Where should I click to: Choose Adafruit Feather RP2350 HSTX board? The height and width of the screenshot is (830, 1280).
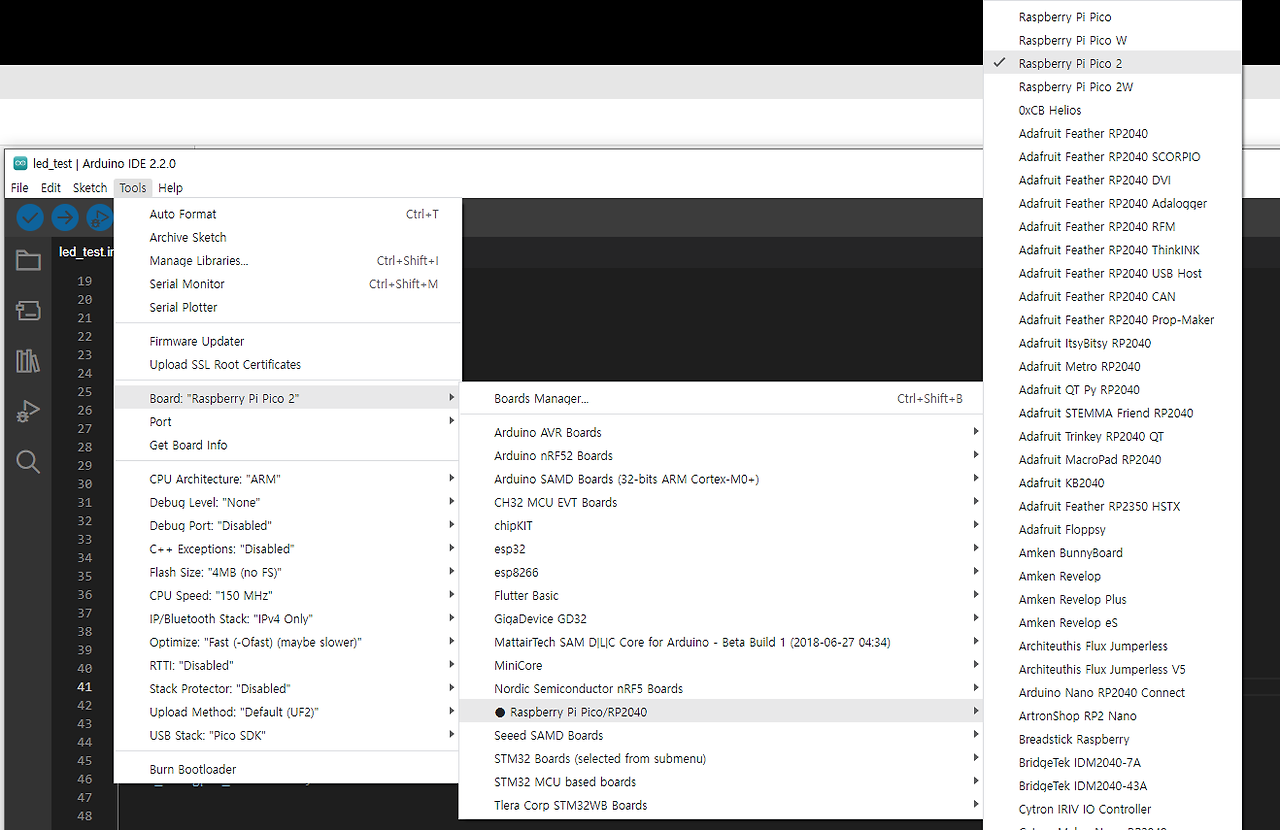tap(1112, 506)
